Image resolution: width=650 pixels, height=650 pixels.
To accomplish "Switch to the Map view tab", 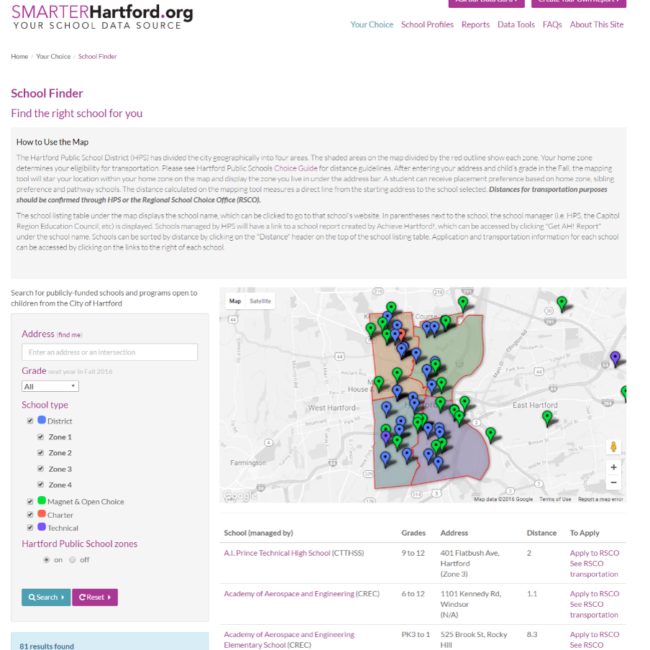I will pos(235,301).
